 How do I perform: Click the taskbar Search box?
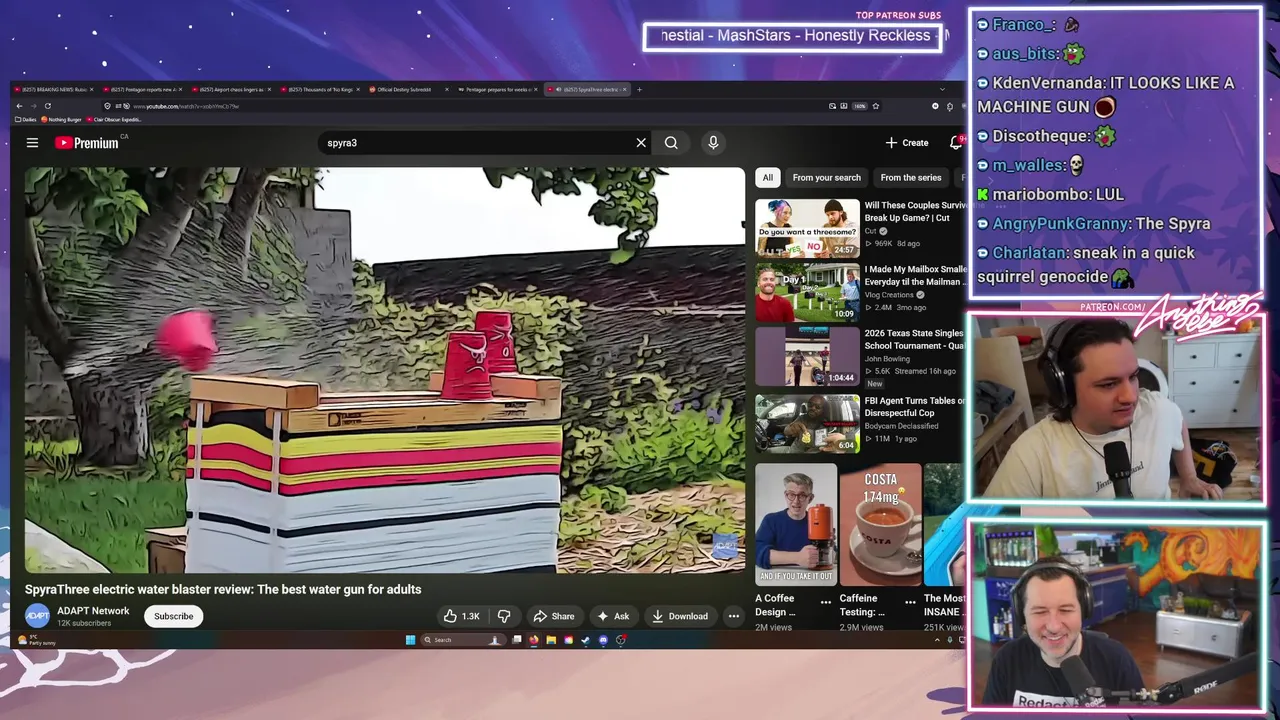(462, 640)
